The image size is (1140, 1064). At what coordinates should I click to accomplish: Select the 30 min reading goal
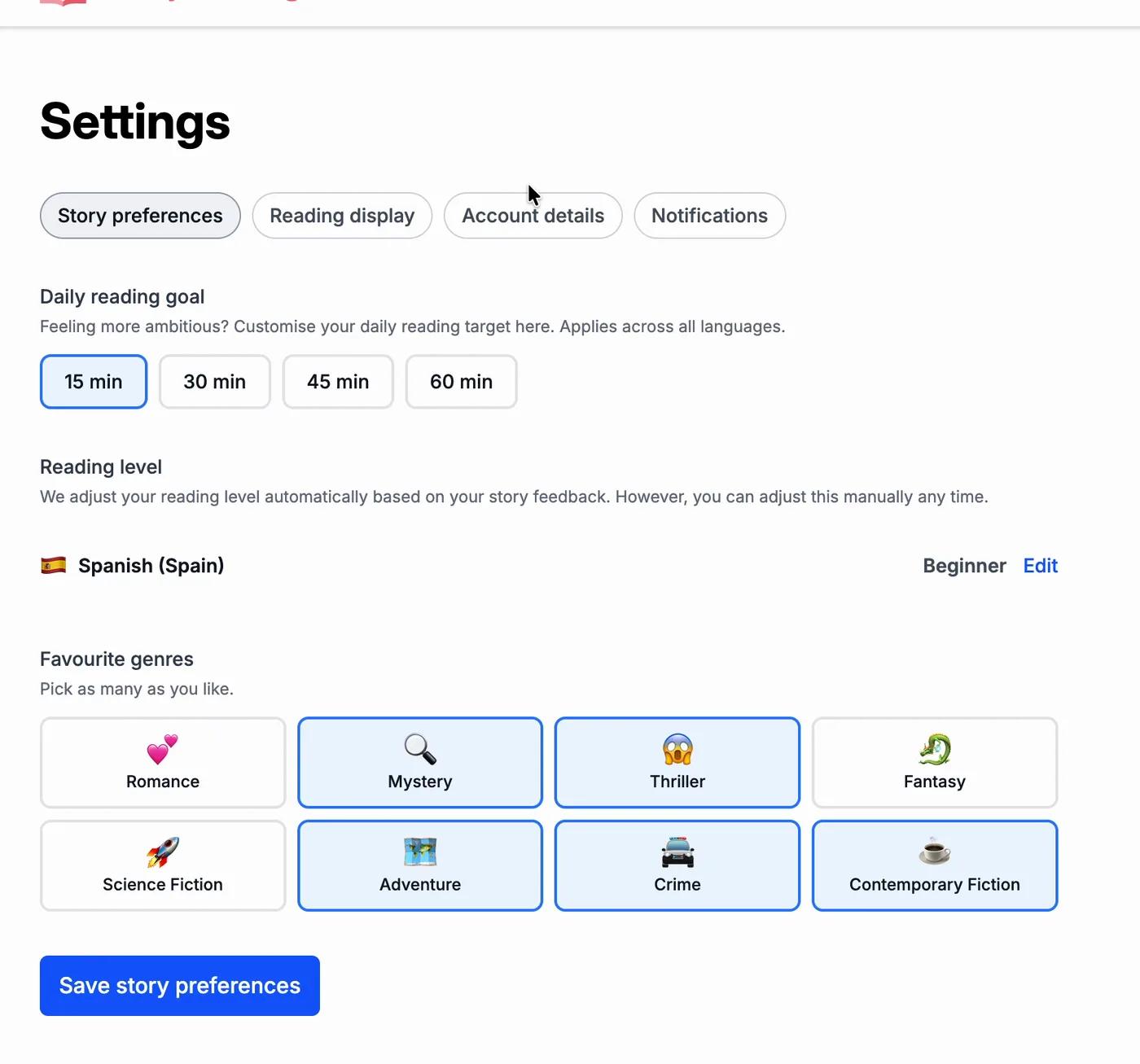215,382
